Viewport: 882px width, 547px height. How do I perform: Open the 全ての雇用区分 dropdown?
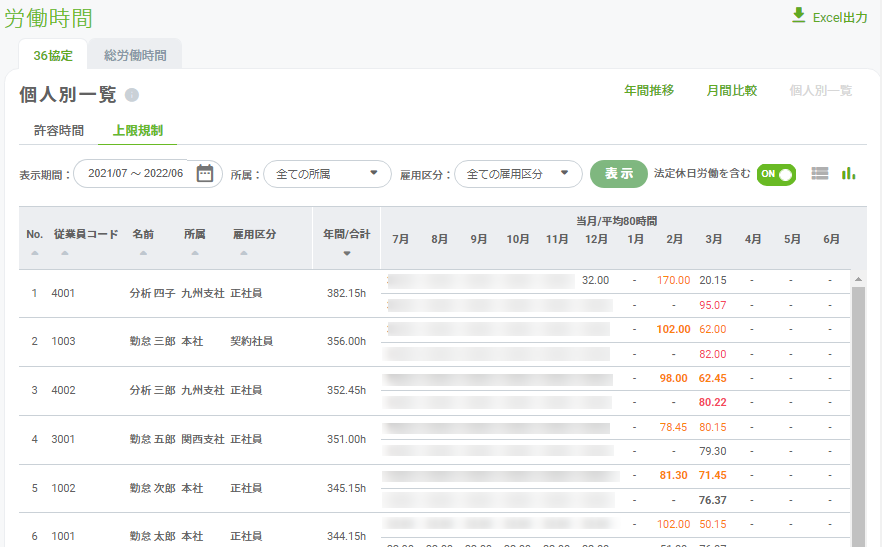pos(518,174)
